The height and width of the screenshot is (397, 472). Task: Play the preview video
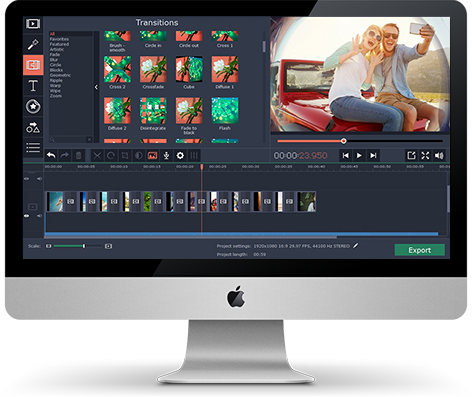tap(359, 155)
